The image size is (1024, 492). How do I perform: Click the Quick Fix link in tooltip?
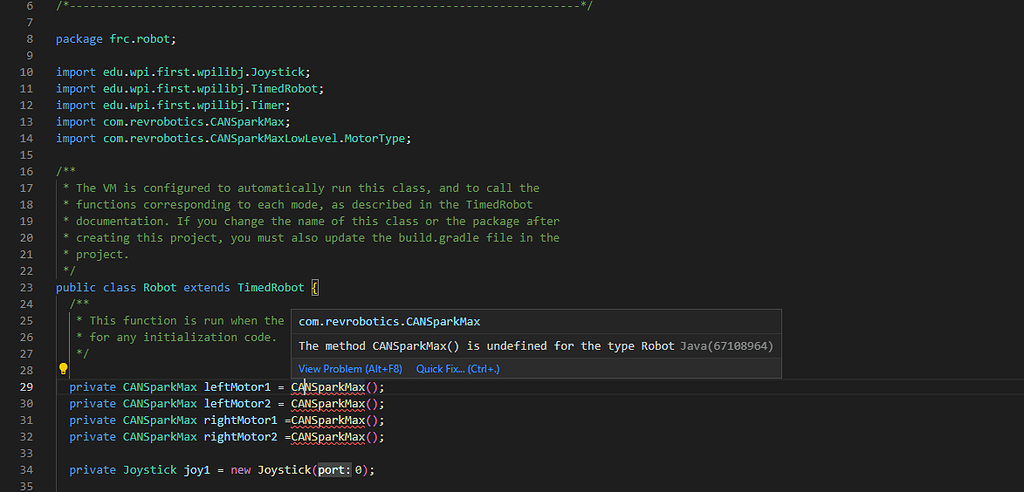[457, 369]
